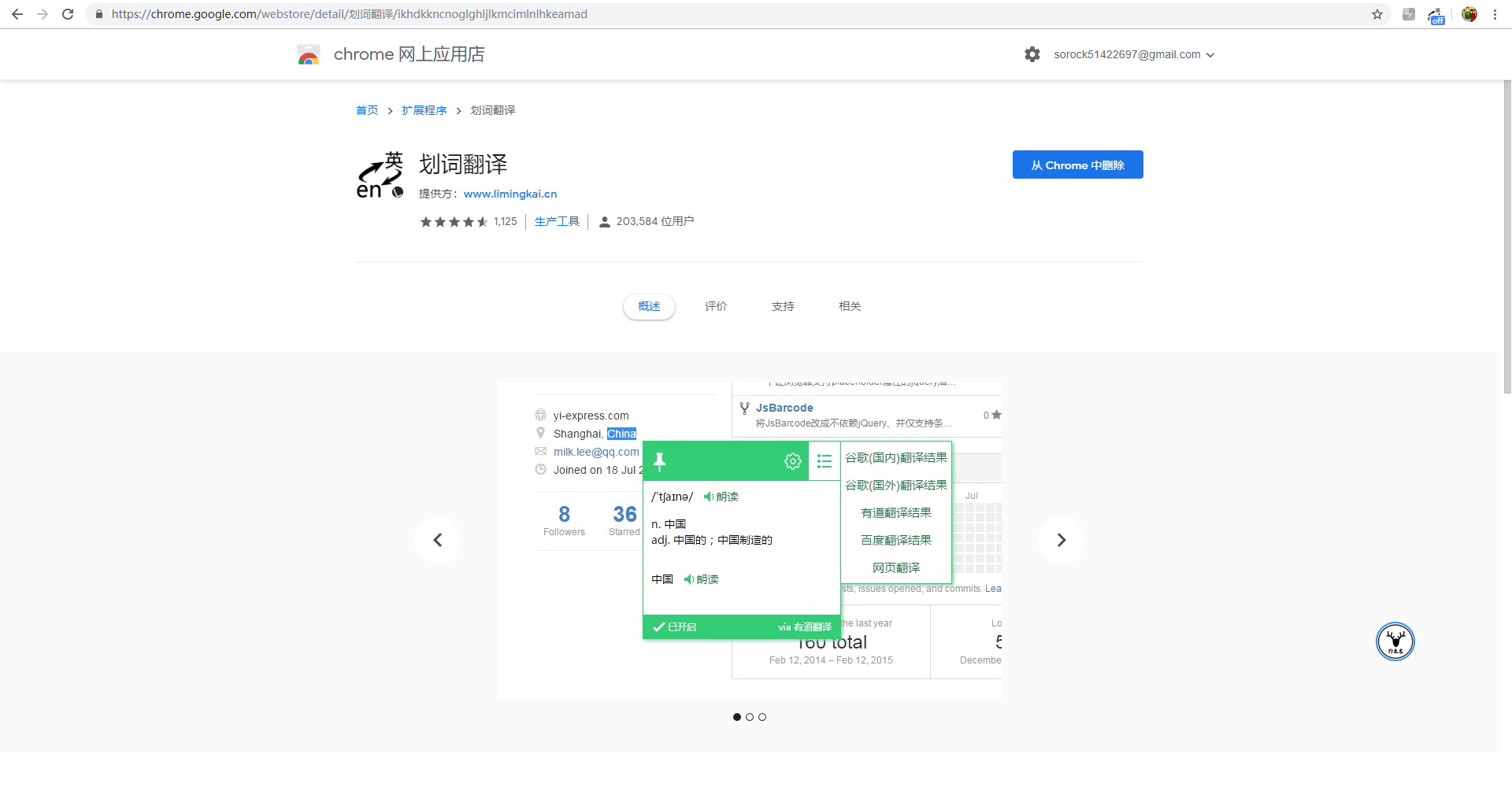
Task: Click the floating deer-logo round button
Action: (1395, 641)
